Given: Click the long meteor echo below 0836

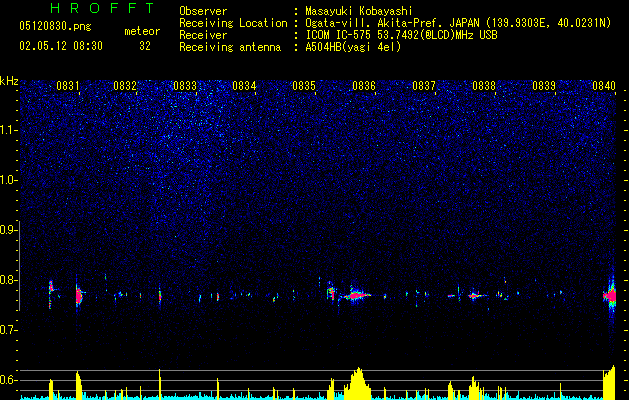Looking at the screenshot, I should [355, 296].
